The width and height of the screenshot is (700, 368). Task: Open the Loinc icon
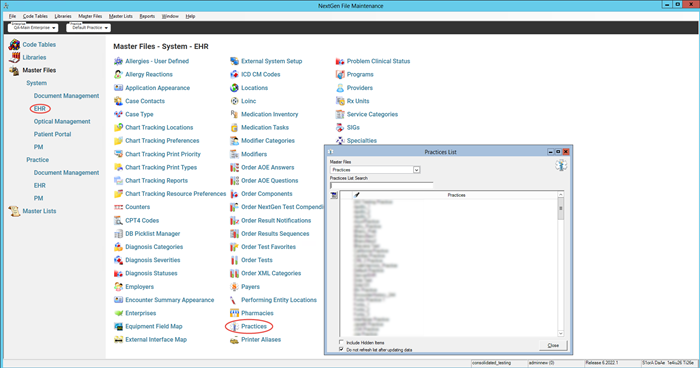pyautogui.click(x=234, y=101)
